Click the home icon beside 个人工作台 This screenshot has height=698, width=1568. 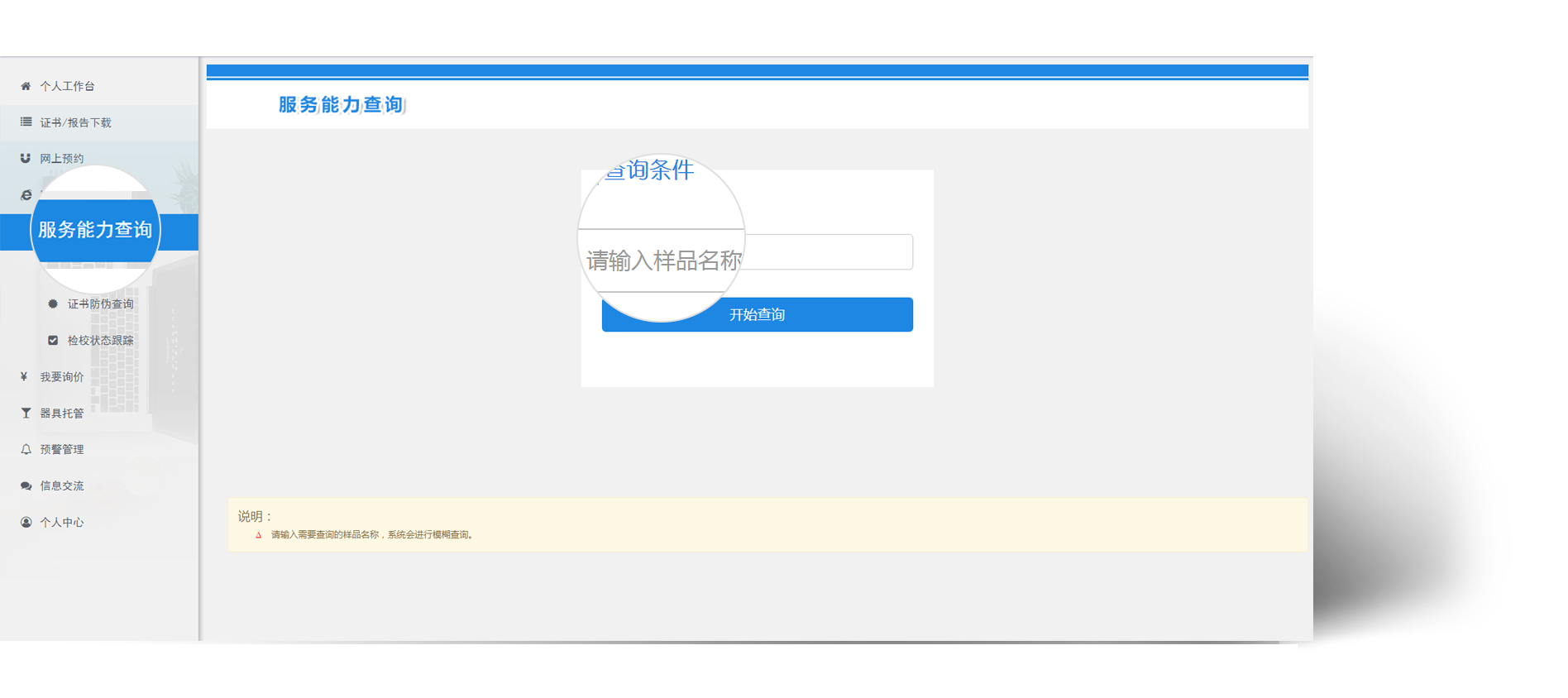[26, 86]
